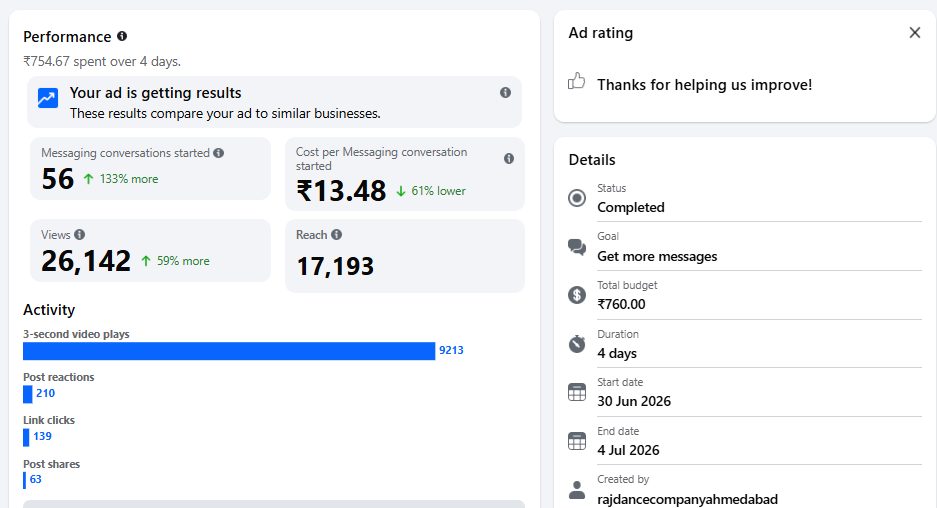This screenshot has height=508, width=937.
Task: Click the '4 days' duration value
Action: click(617, 353)
